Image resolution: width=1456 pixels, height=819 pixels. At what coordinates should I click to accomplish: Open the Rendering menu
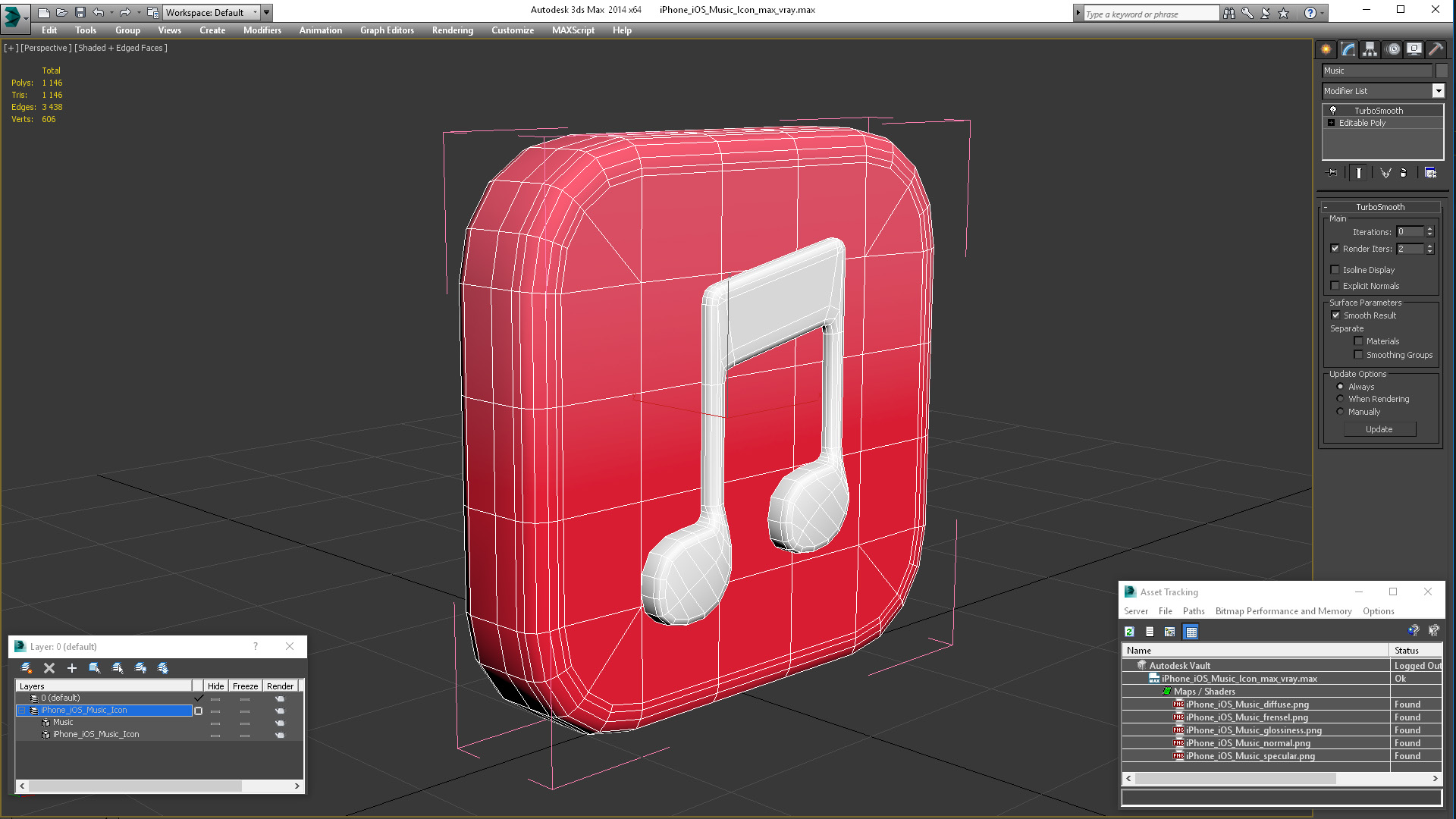tap(453, 30)
